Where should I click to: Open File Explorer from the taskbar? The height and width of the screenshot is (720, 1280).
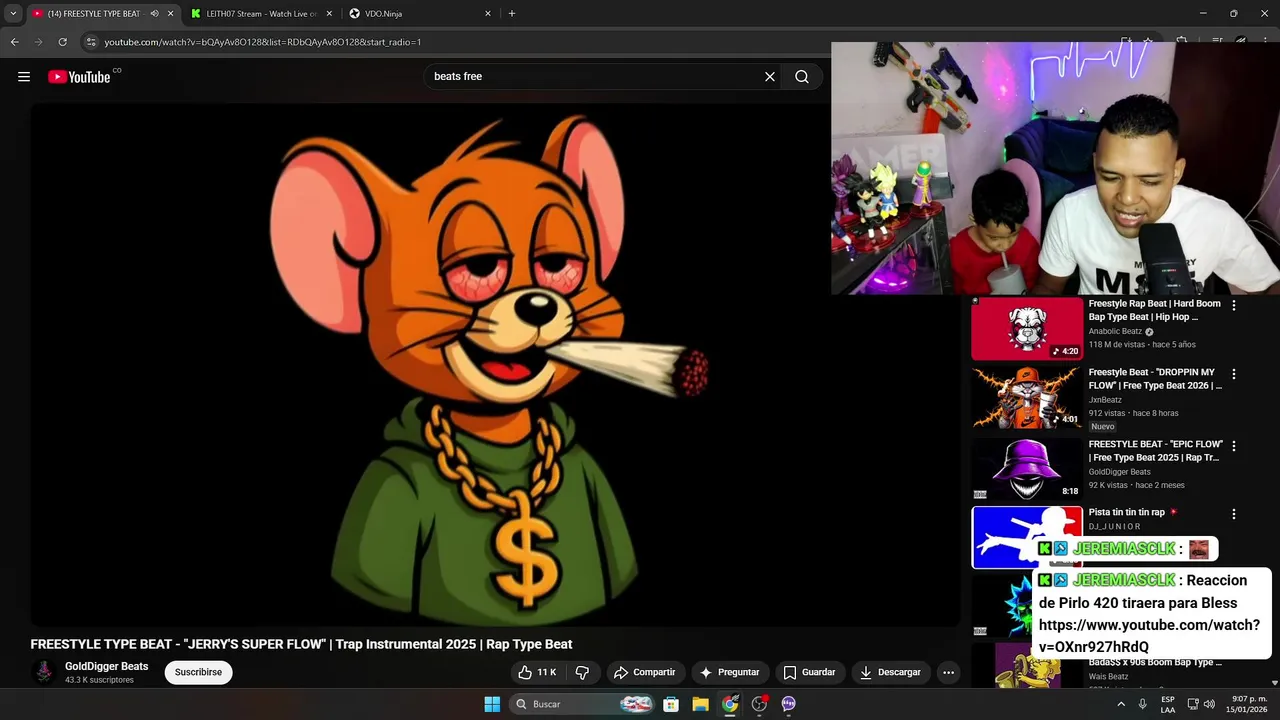tap(700, 704)
